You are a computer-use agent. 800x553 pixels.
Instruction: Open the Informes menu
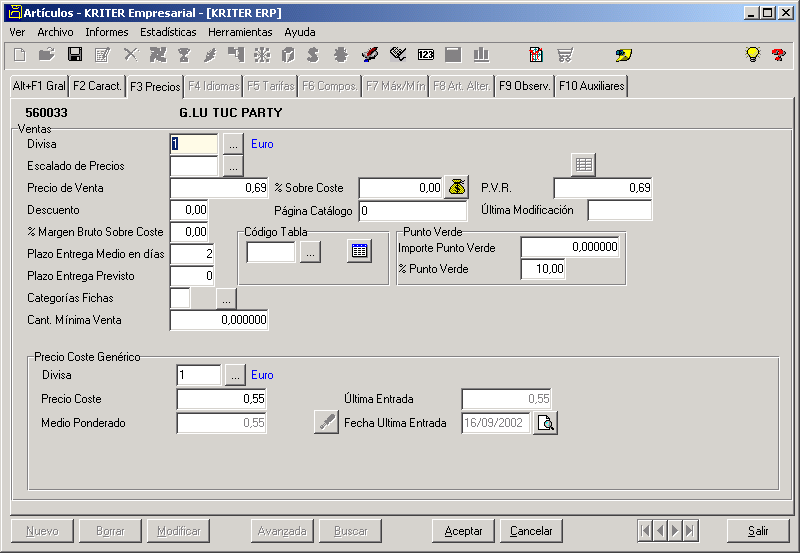tap(107, 32)
